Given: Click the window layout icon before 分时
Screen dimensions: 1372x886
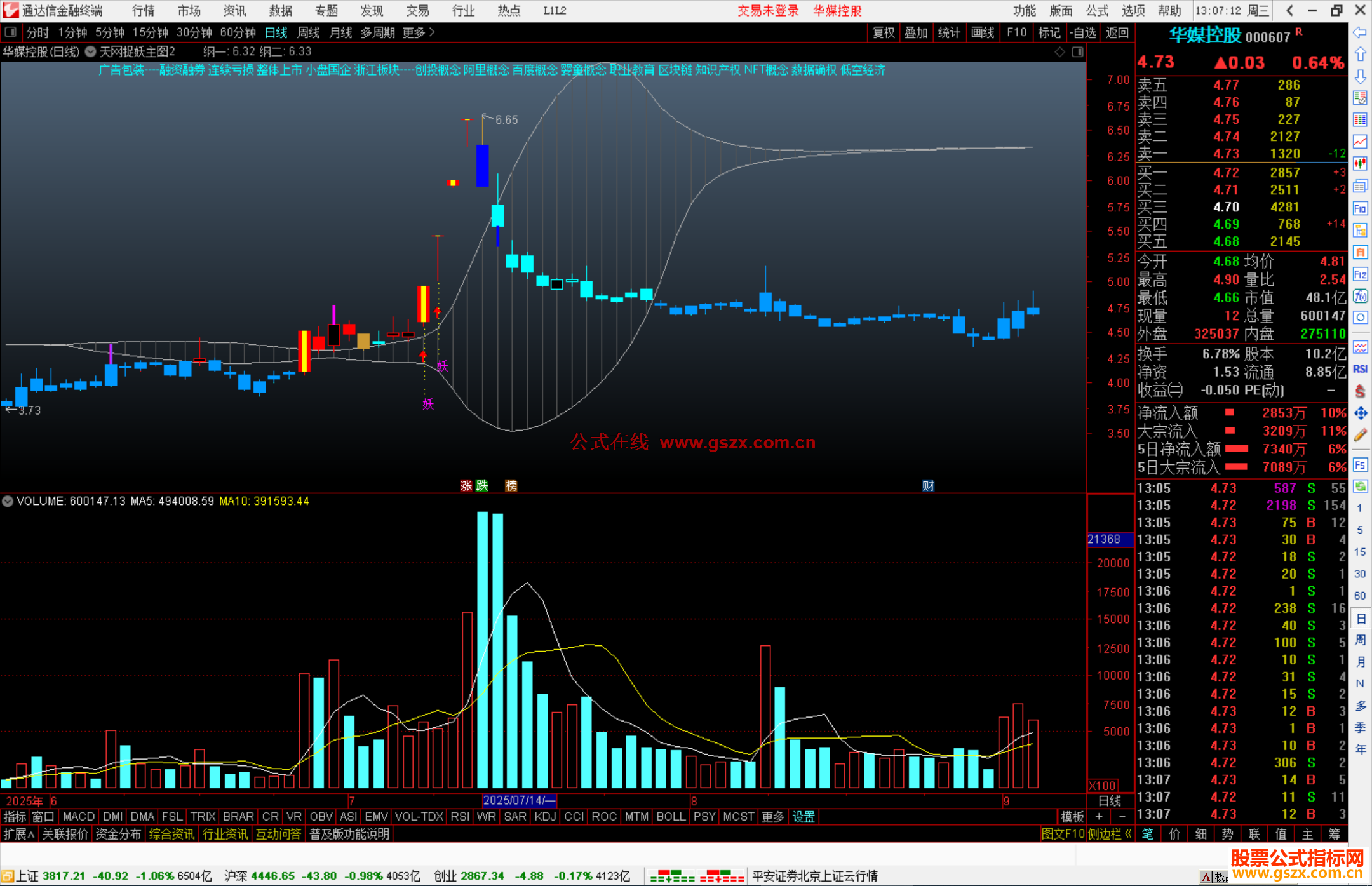Looking at the screenshot, I should coord(10,32).
